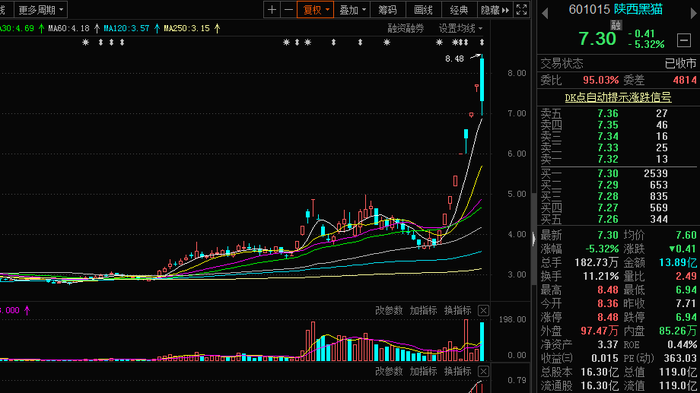Image resolution: width=700 pixels, height=393 pixels.
Task: Close the volume indicator panel
Action: (483, 310)
